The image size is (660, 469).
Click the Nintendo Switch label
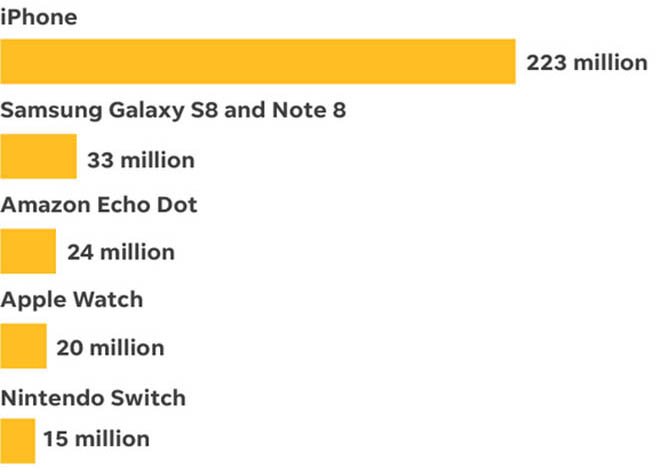coord(93,398)
